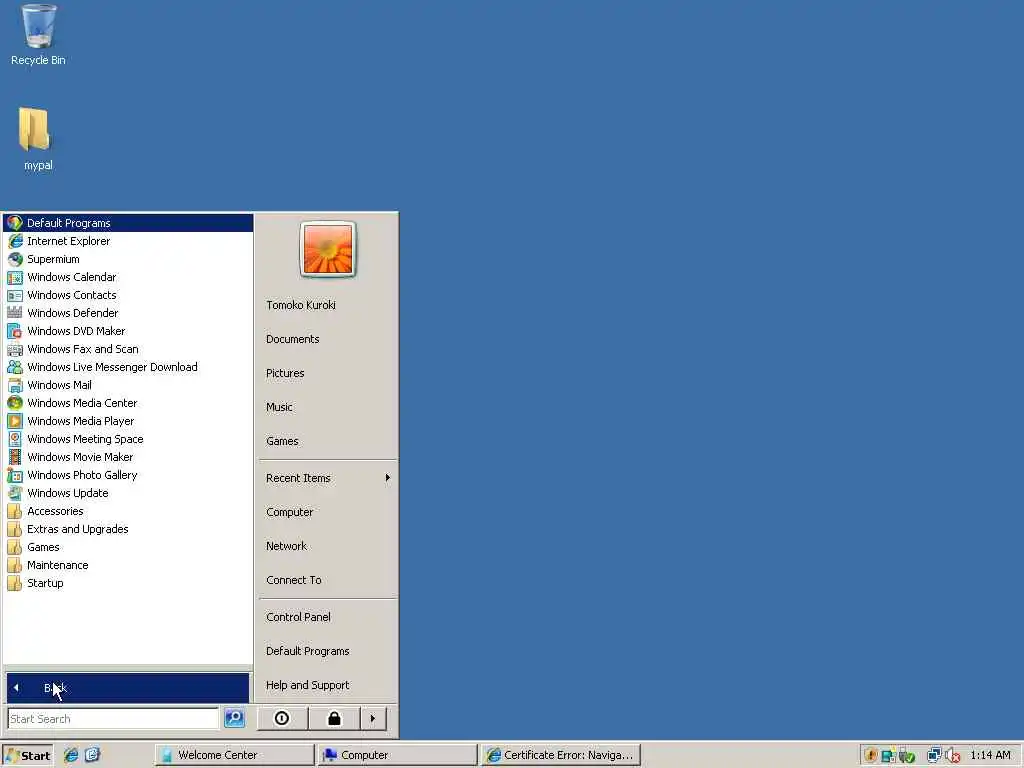
Task: Open Connect To
Action: pos(327,580)
